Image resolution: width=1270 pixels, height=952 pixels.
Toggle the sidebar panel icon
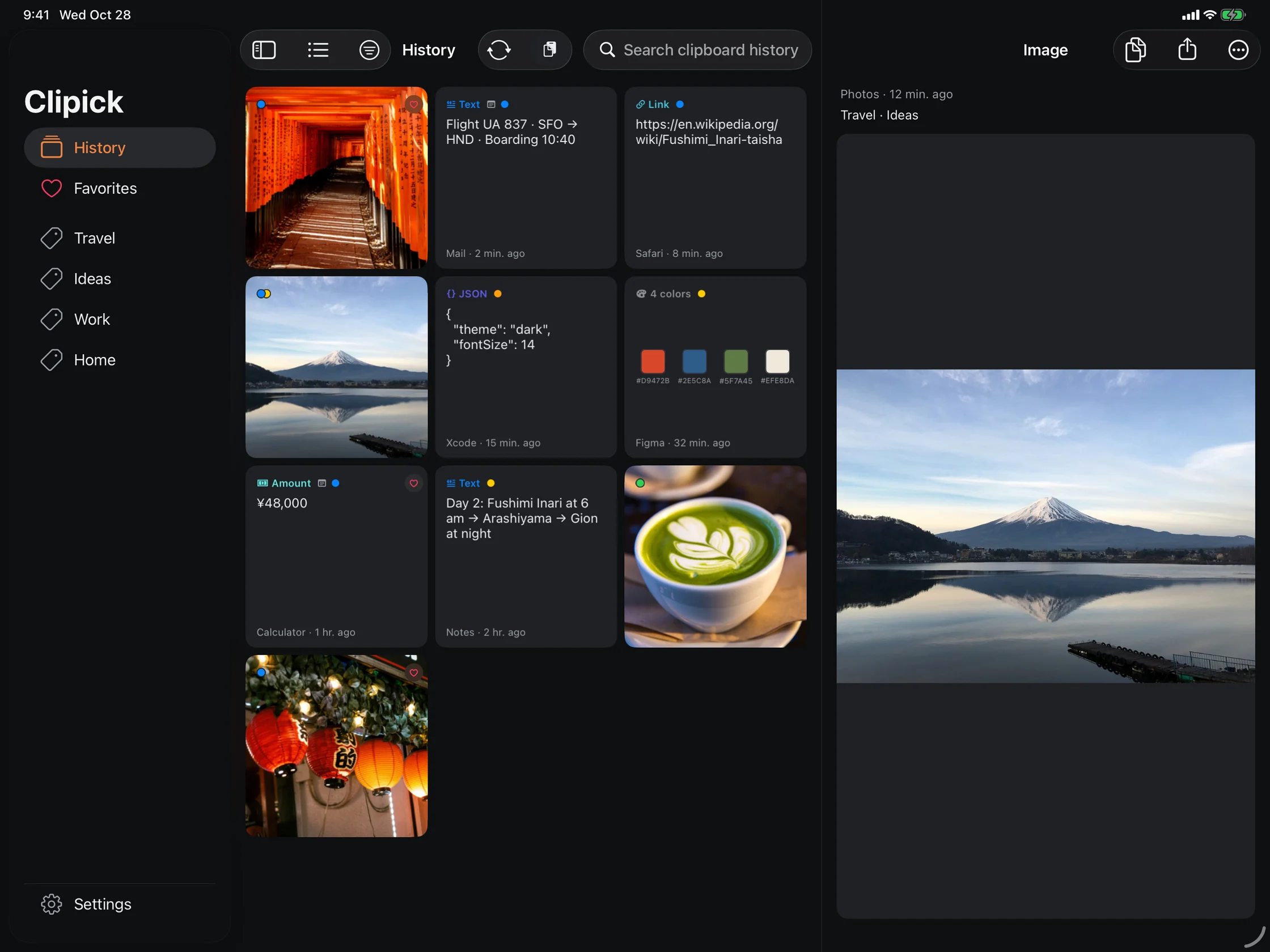pyautogui.click(x=264, y=50)
